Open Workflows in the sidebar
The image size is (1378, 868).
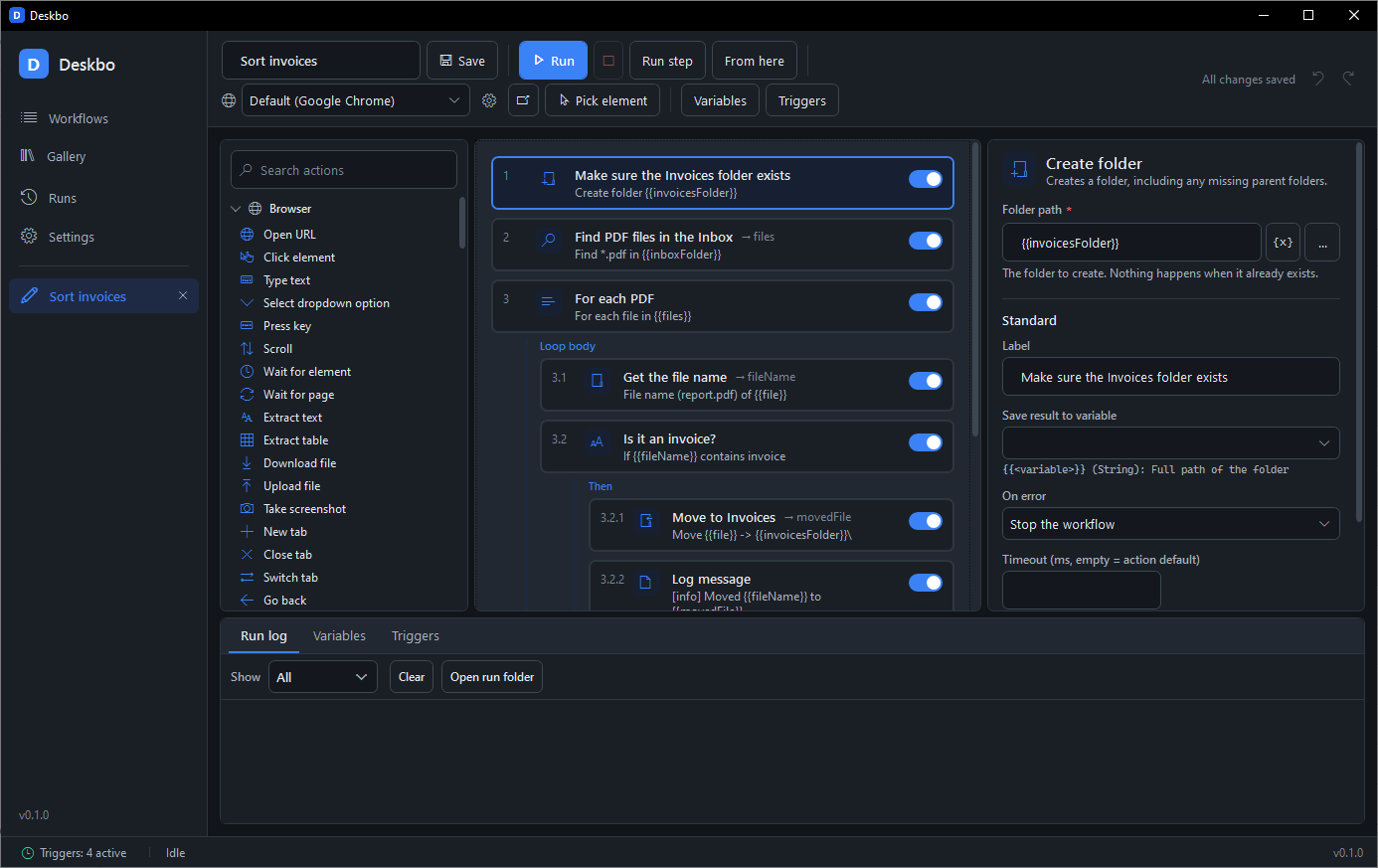[104, 118]
